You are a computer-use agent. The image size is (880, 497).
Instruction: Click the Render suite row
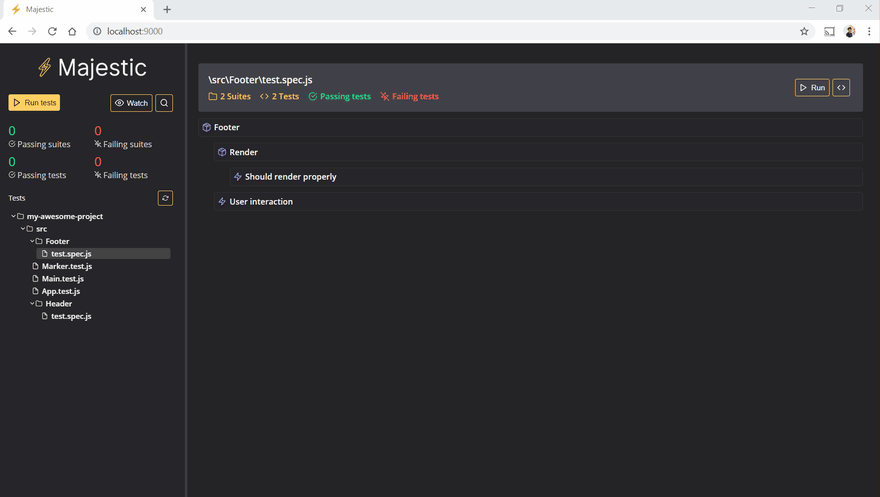pyautogui.click(x=538, y=152)
